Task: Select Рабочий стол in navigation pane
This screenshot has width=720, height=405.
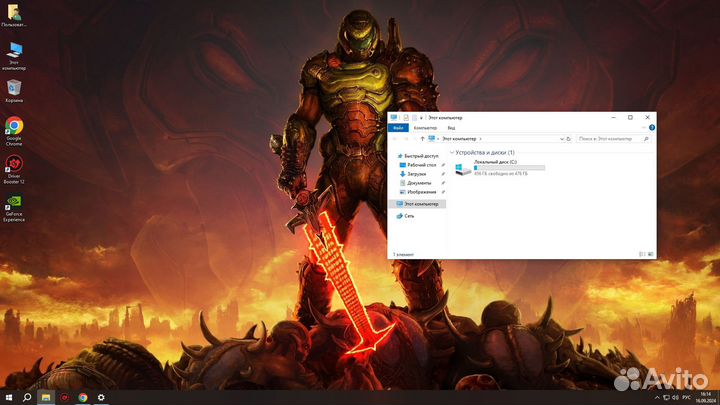Action: 417,165
